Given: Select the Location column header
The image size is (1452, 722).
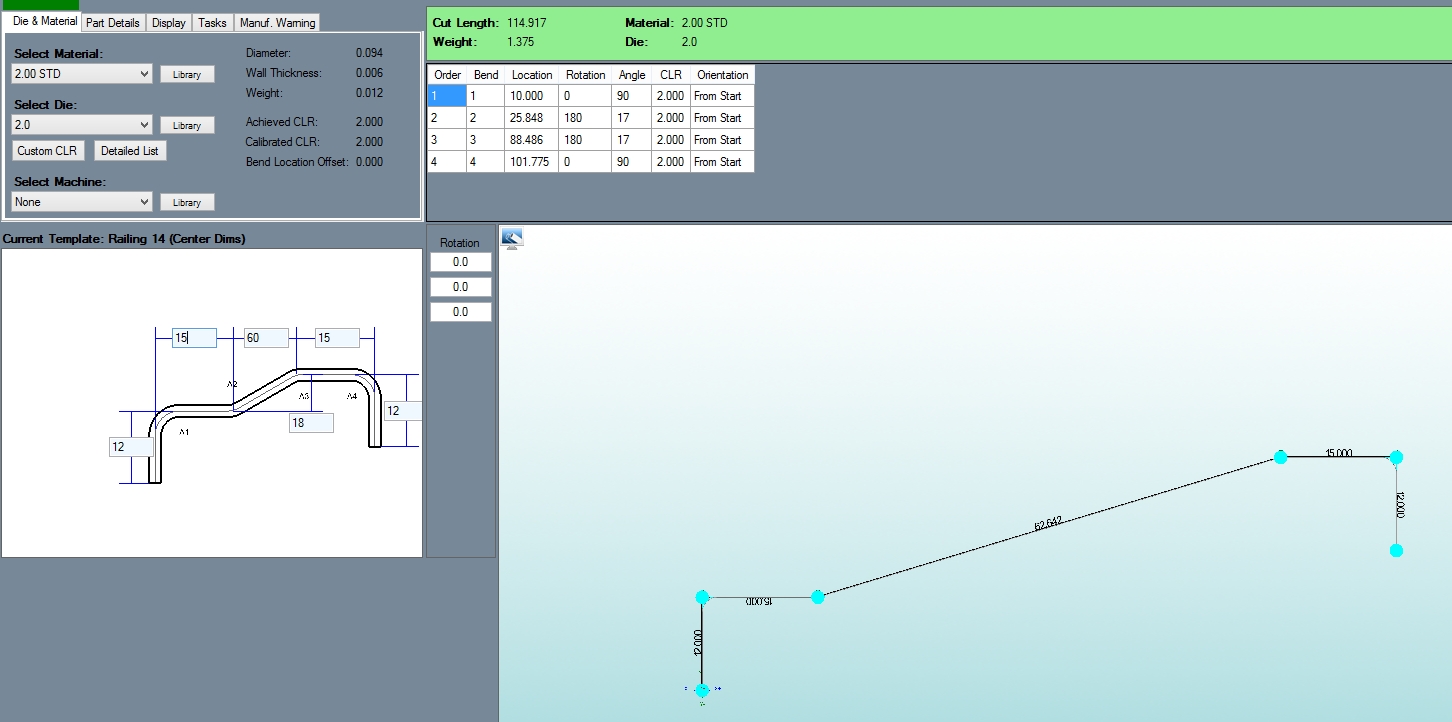Looking at the screenshot, I should click(532, 75).
